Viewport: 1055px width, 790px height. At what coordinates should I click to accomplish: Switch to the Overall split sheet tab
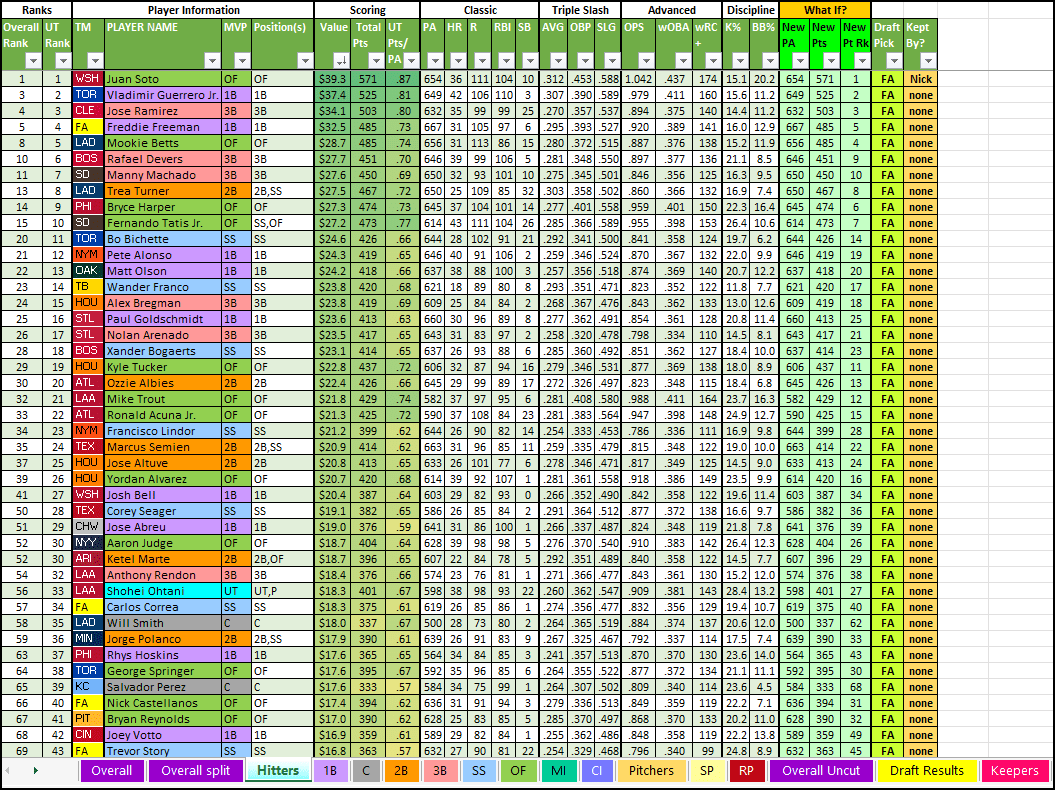point(196,770)
